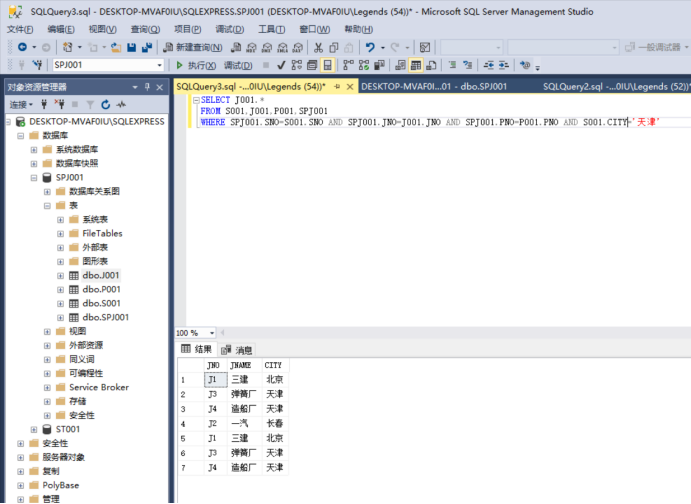Open the undo history dropdown arrow

[x=383, y=47]
